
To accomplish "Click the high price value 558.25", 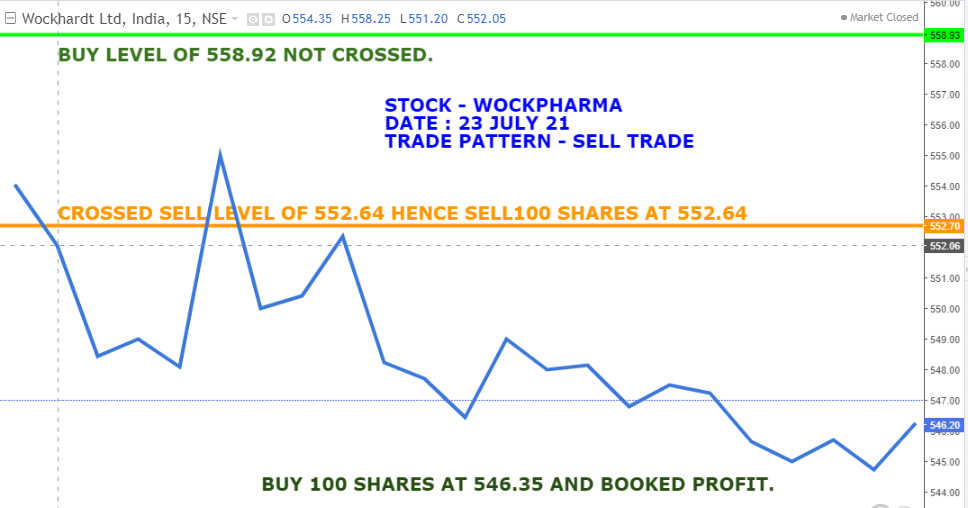I will click(x=371, y=18).
